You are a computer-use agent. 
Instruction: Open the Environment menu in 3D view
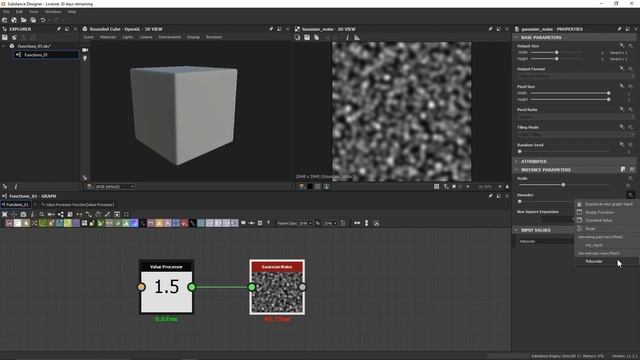tap(169, 37)
